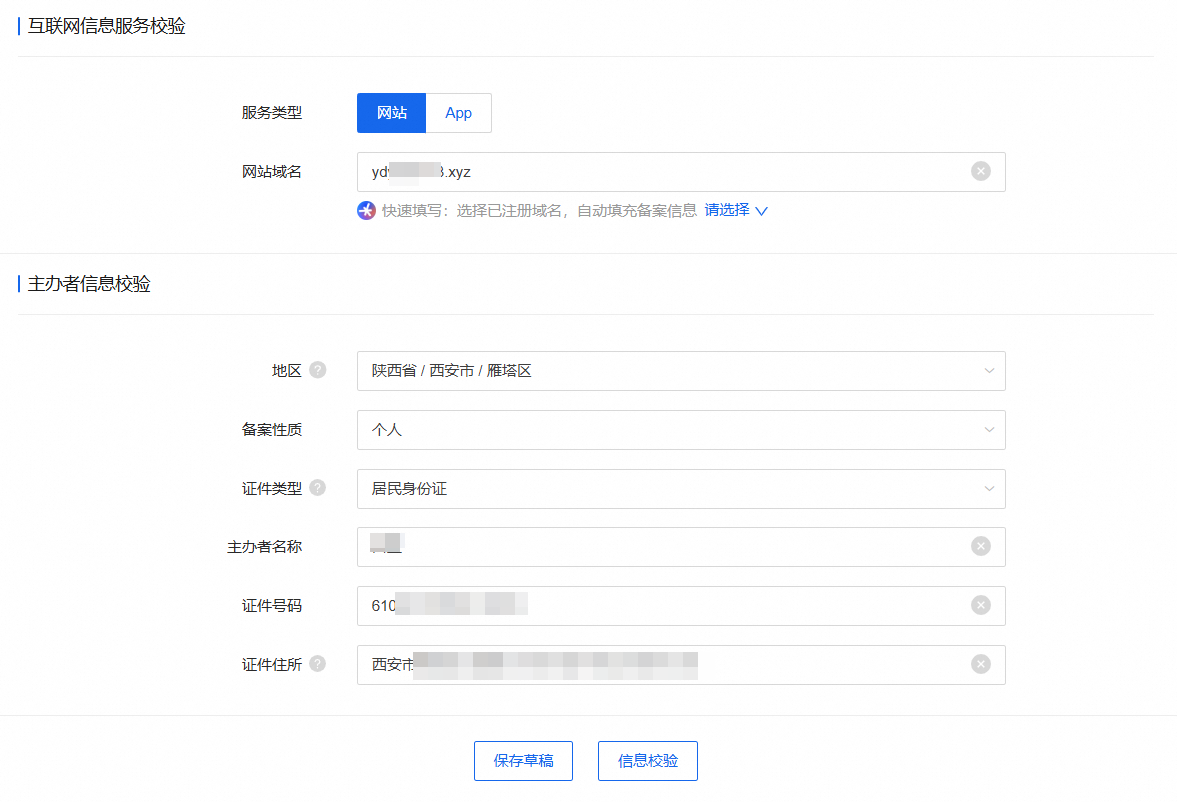Click the 备案性质 label
The width and height of the screenshot is (1177, 802).
(x=272, y=430)
